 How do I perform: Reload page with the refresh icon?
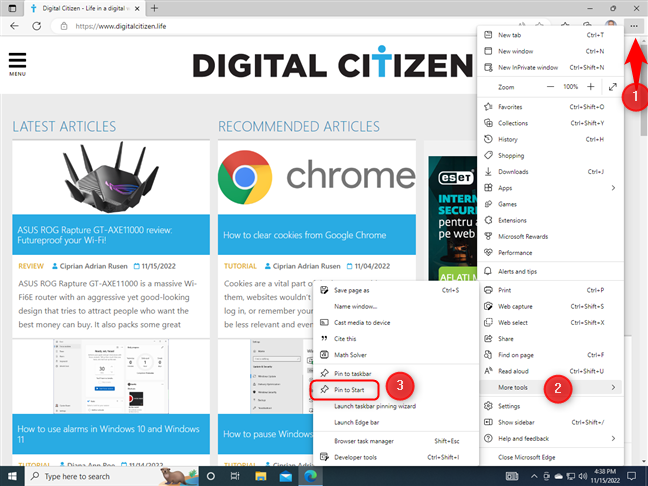36,26
